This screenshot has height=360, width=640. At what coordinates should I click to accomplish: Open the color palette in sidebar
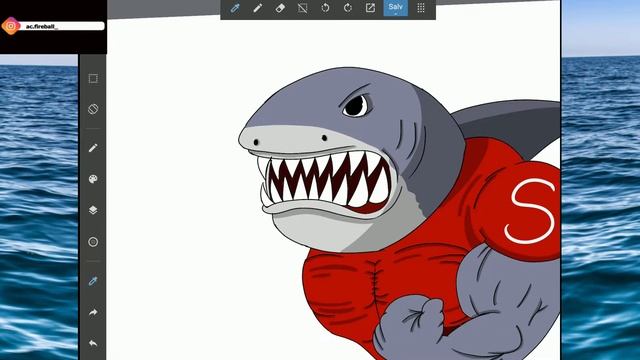tap(93, 179)
